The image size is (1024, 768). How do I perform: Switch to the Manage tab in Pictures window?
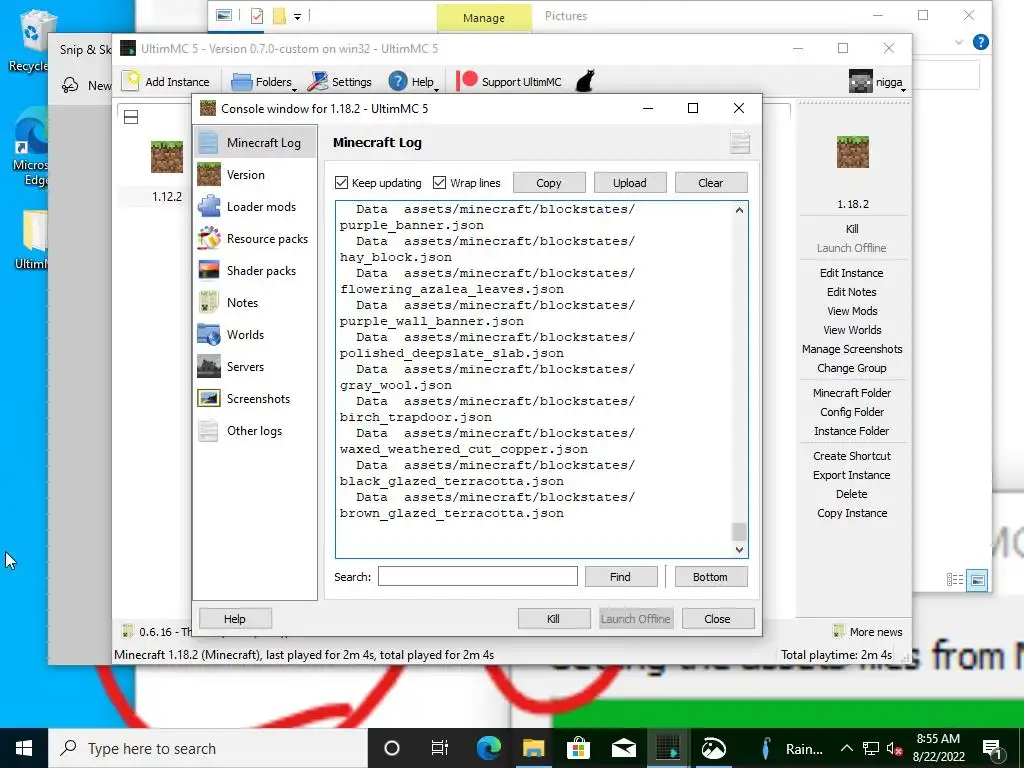point(484,18)
